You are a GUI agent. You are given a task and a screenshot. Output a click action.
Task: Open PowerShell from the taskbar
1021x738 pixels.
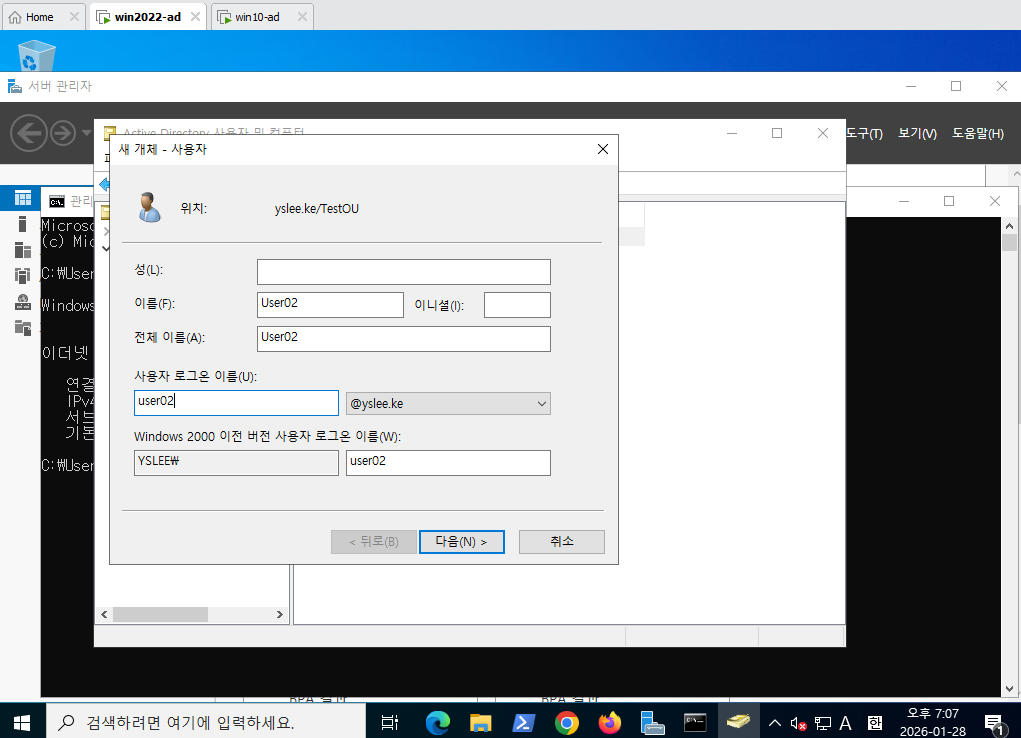[x=524, y=722]
